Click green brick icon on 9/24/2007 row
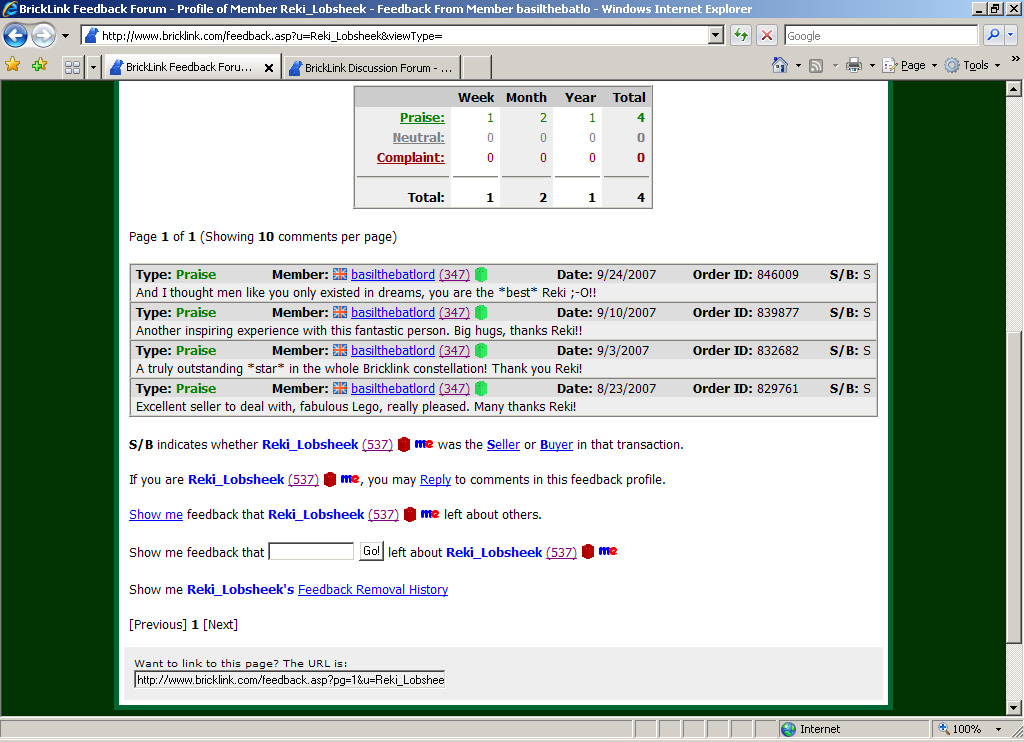 pos(481,274)
